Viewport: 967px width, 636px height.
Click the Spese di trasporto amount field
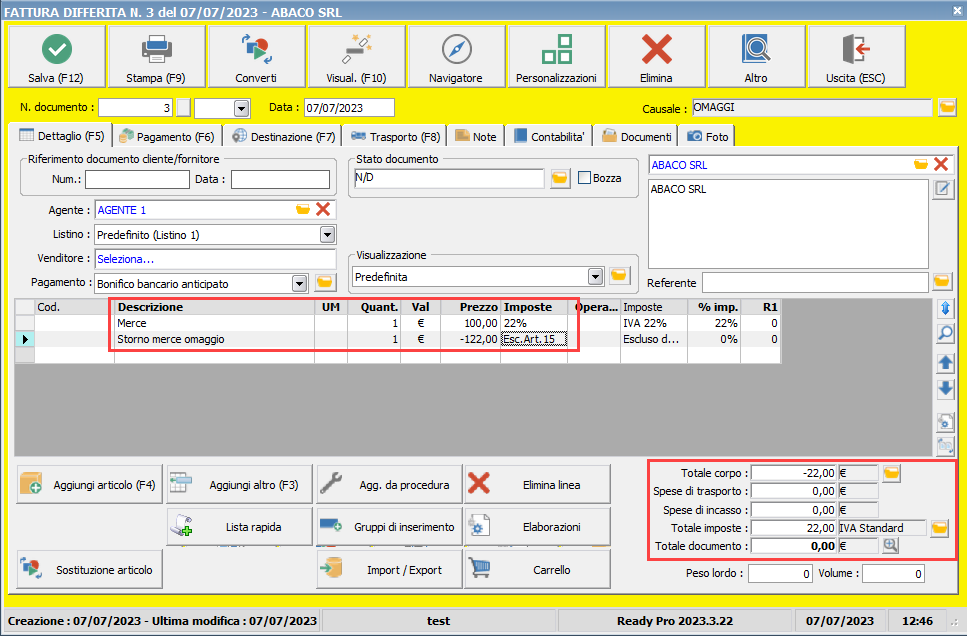[x=794, y=492]
